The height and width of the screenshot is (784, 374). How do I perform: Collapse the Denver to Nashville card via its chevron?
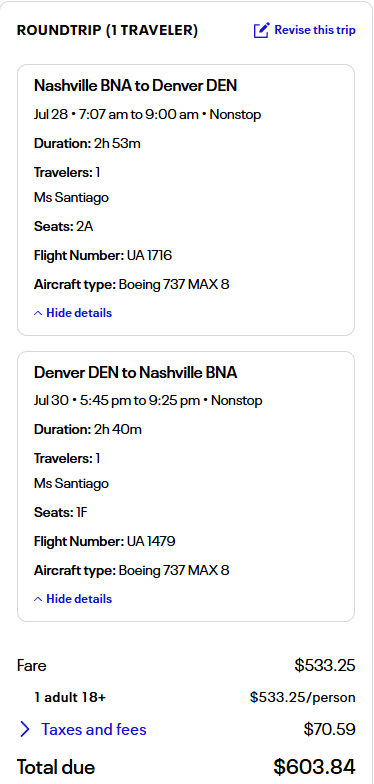pyautogui.click(x=38, y=600)
